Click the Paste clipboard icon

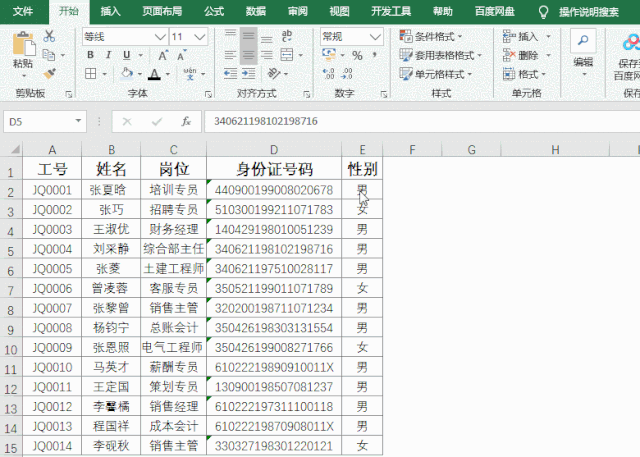(23, 44)
